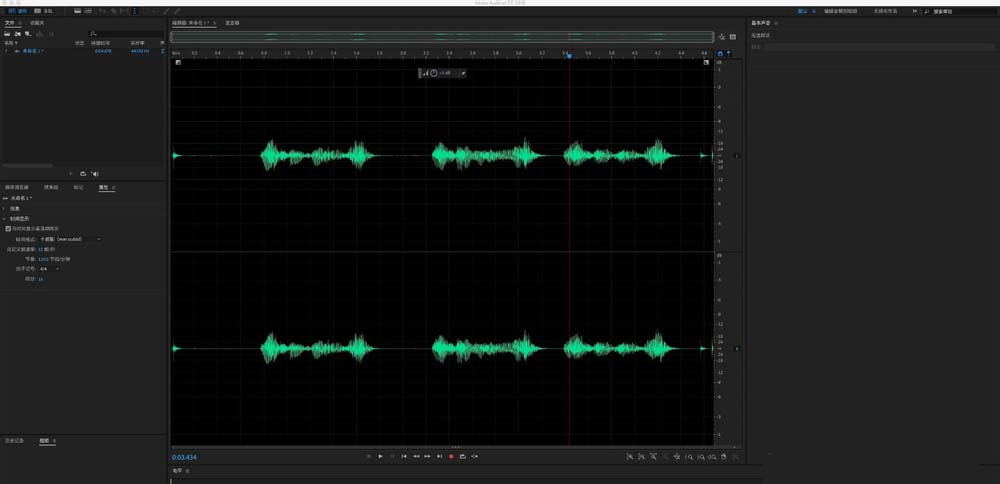Toggle sync with time display preferences checkbox
Viewport: 1000px width, 484px height.
(x=8, y=228)
